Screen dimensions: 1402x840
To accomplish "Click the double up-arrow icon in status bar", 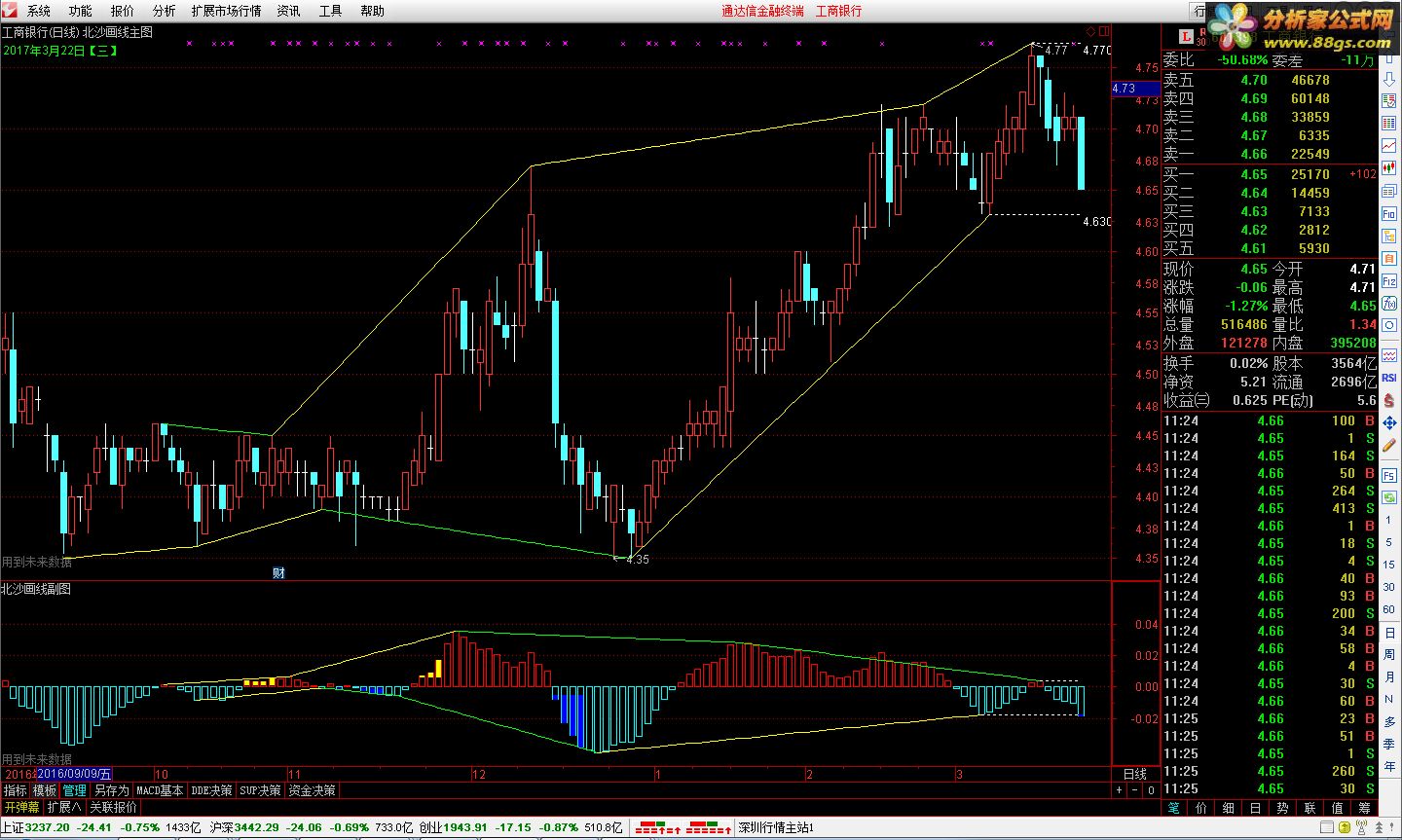I will (1379, 827).
